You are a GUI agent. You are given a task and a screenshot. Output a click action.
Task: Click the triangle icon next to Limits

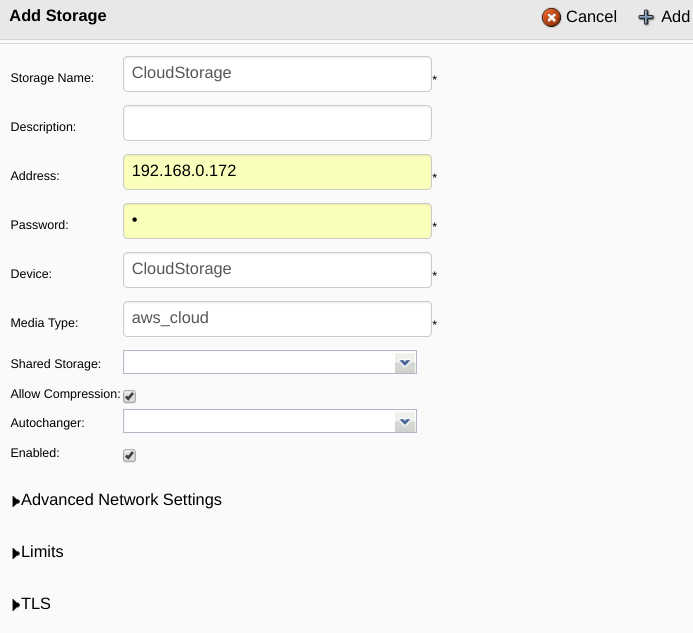pos(16,553)
